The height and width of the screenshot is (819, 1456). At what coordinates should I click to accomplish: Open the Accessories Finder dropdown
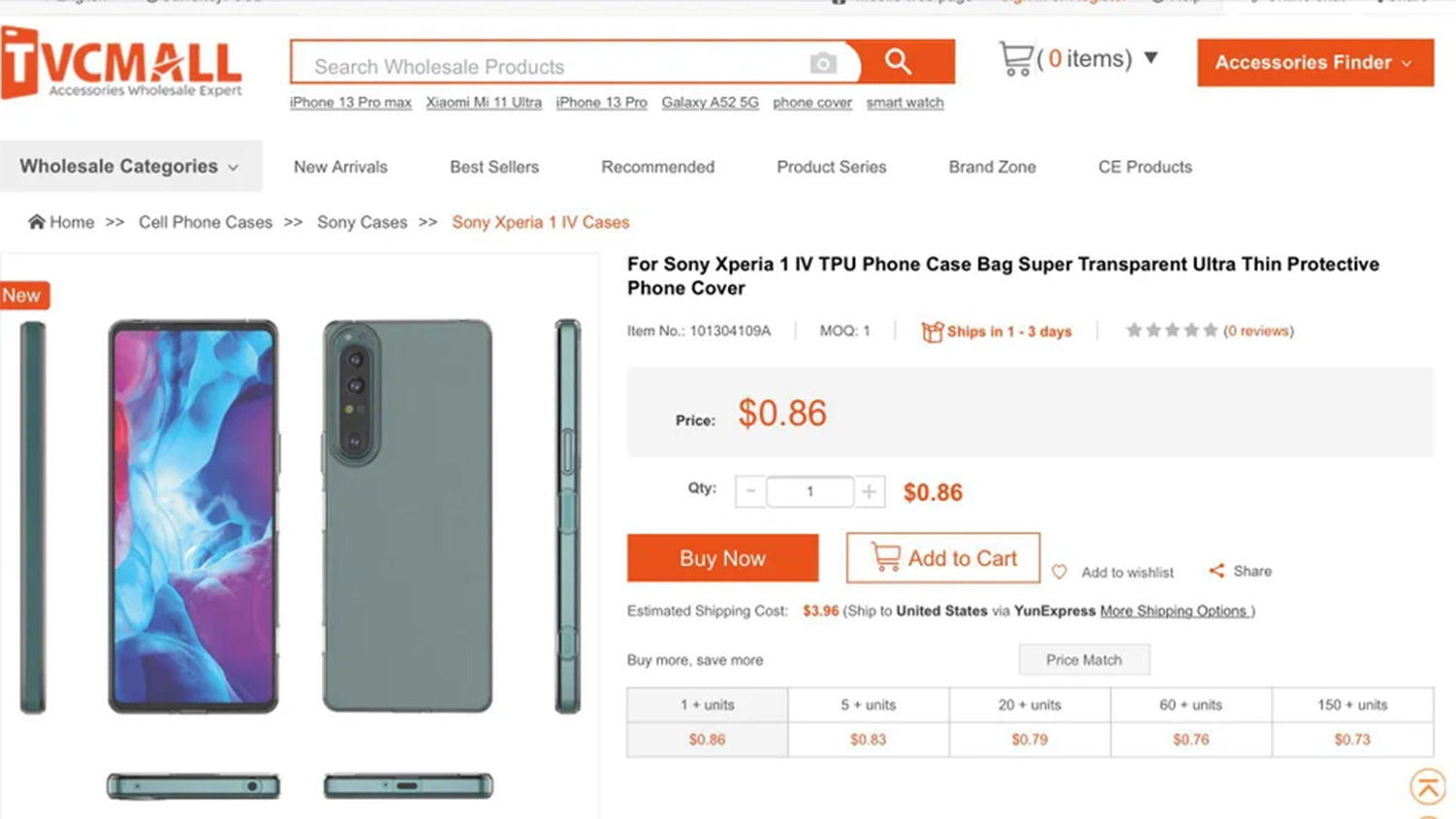click(1314, 63)
